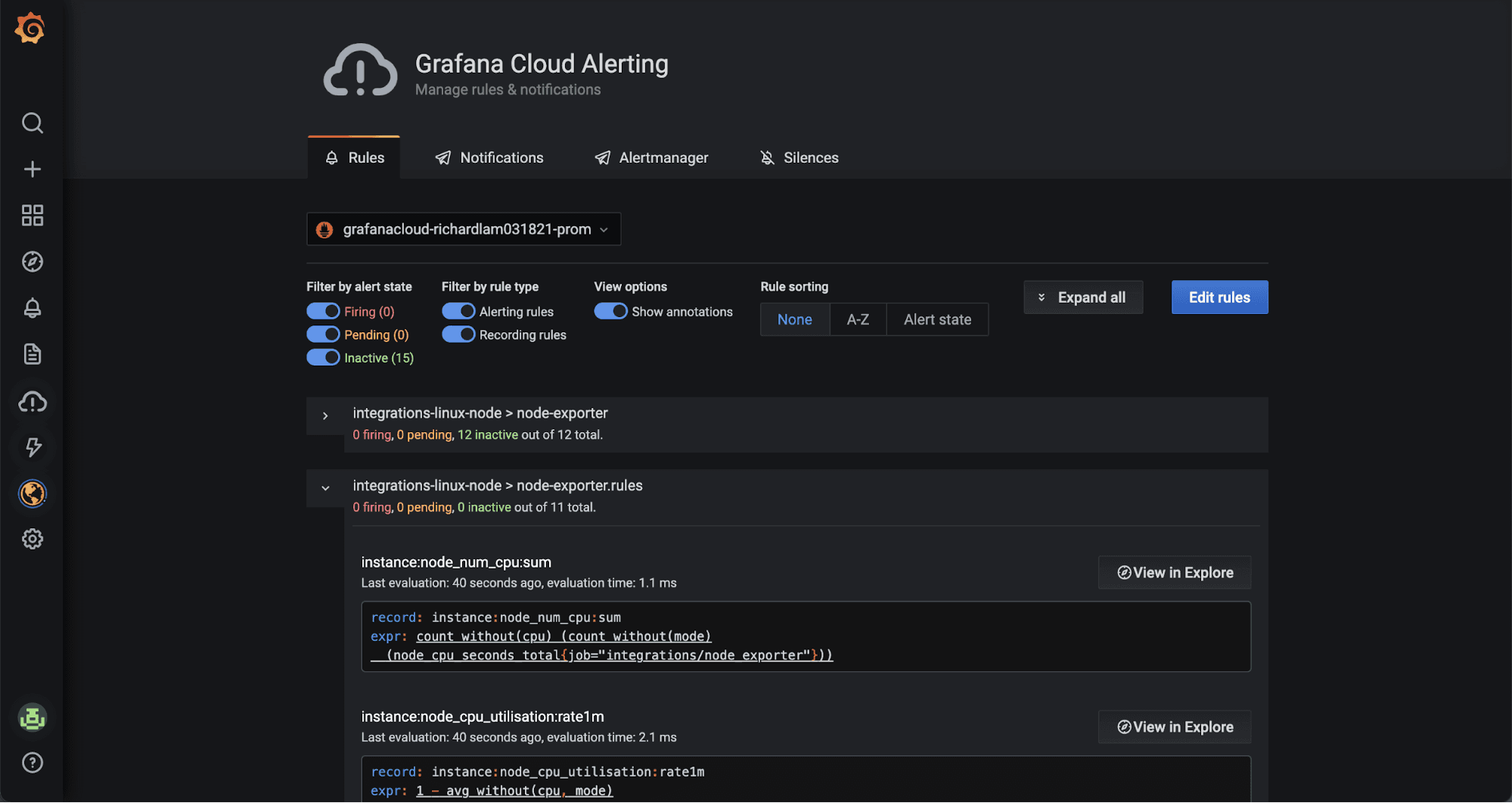Click the Grafana Cloud Alerting cloud icon in sidebar

pyautogui.click(x=33, y=402)
